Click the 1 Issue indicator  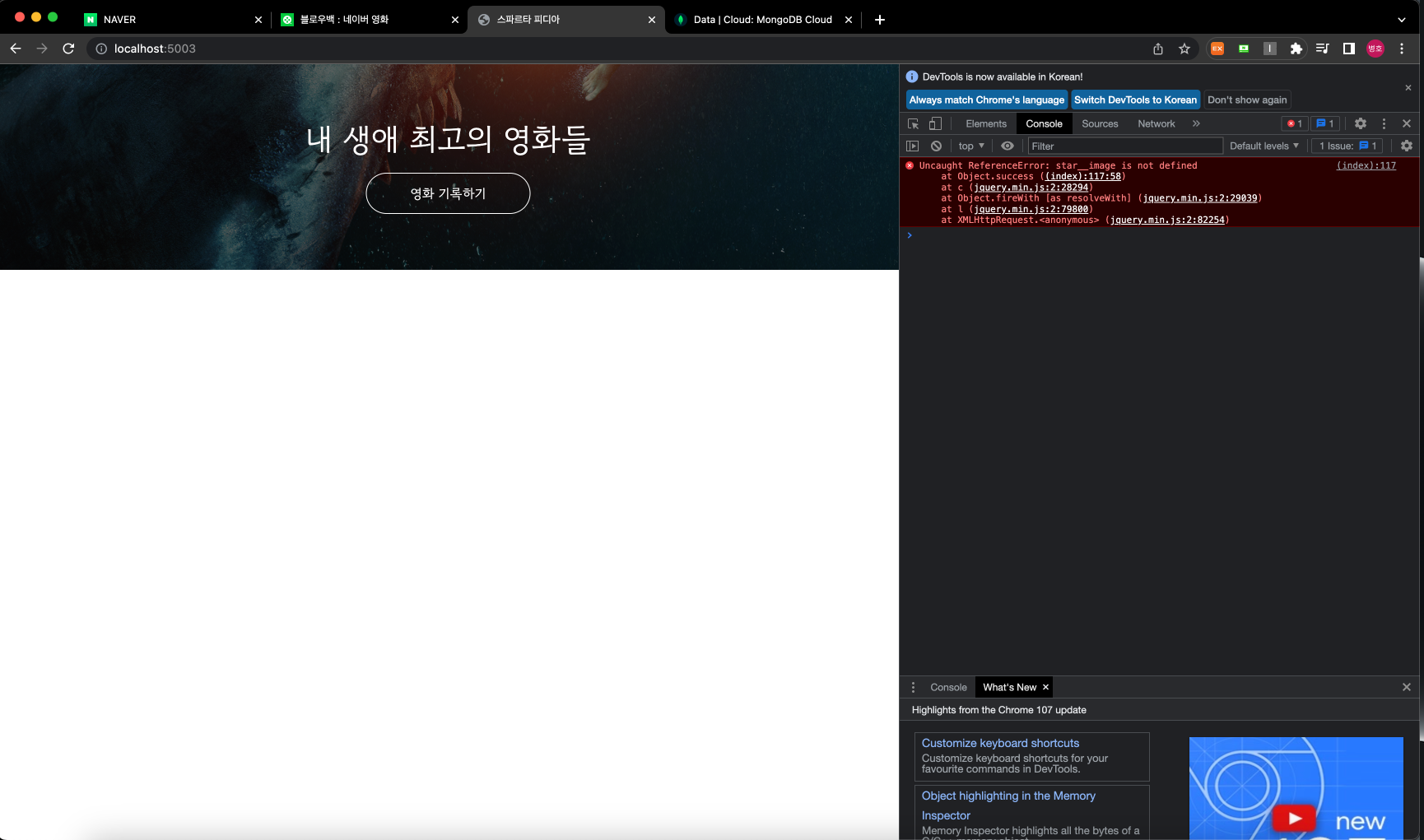(x=1347, y=146)
